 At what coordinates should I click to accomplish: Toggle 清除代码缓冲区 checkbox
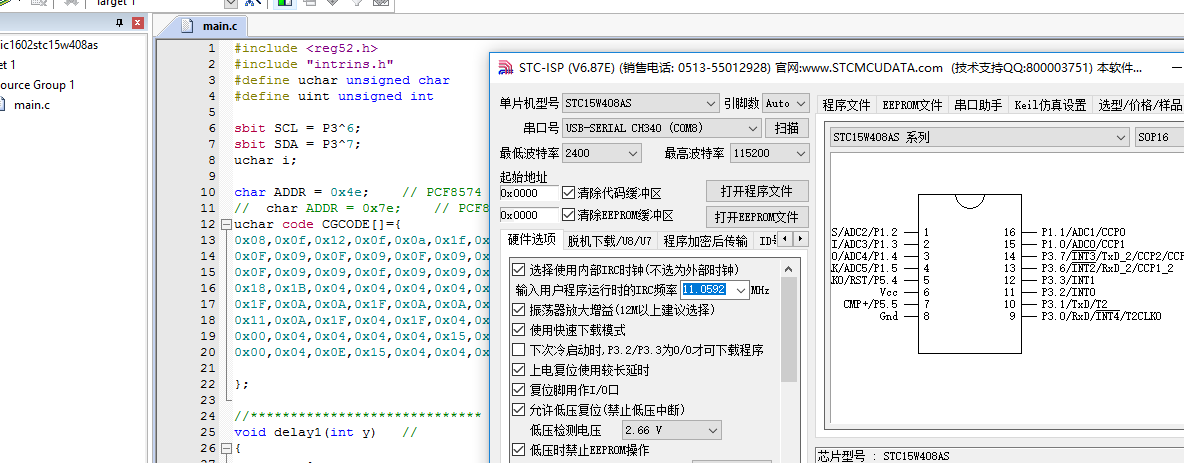point(569,192)
